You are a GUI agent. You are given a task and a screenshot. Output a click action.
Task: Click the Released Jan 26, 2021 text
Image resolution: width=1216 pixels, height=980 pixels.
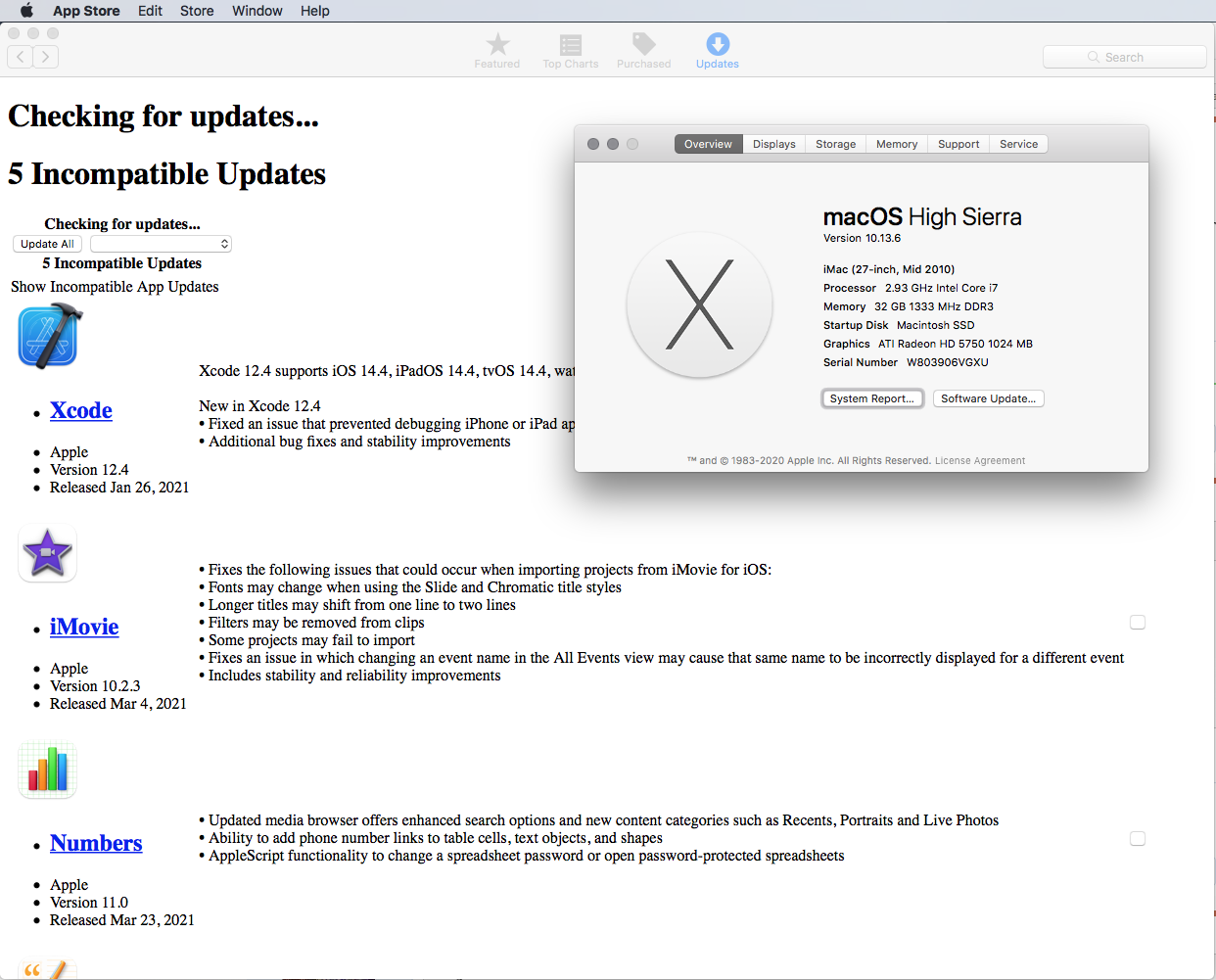click(x=119, y=488)
